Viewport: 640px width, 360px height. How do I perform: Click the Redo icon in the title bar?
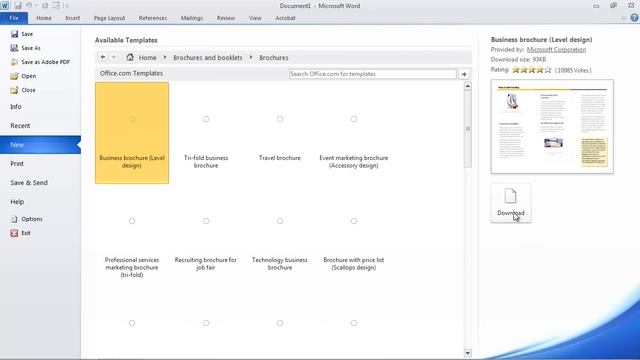coord(45,6)
